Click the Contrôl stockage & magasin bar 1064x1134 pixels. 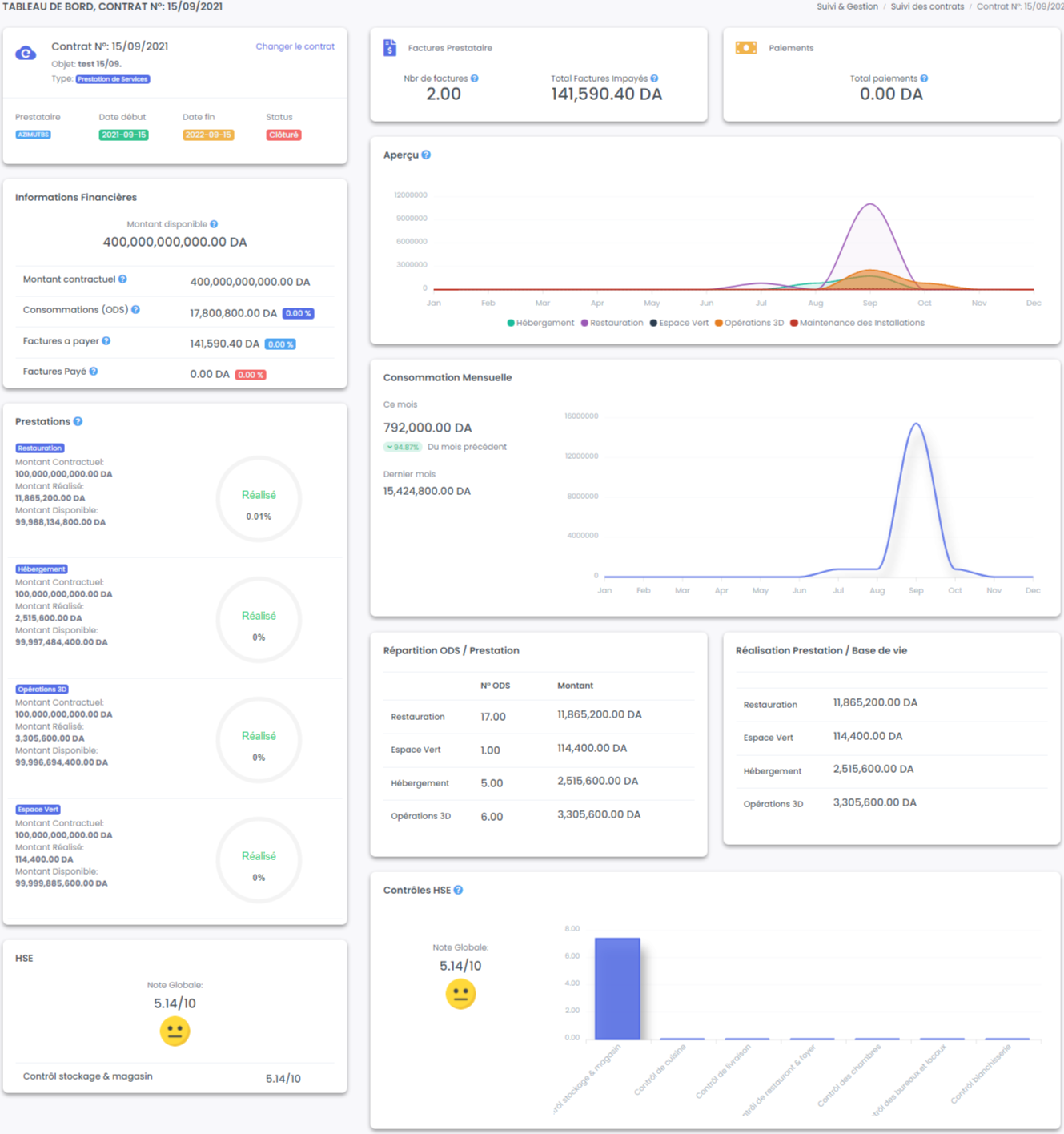tap(617, 988)
